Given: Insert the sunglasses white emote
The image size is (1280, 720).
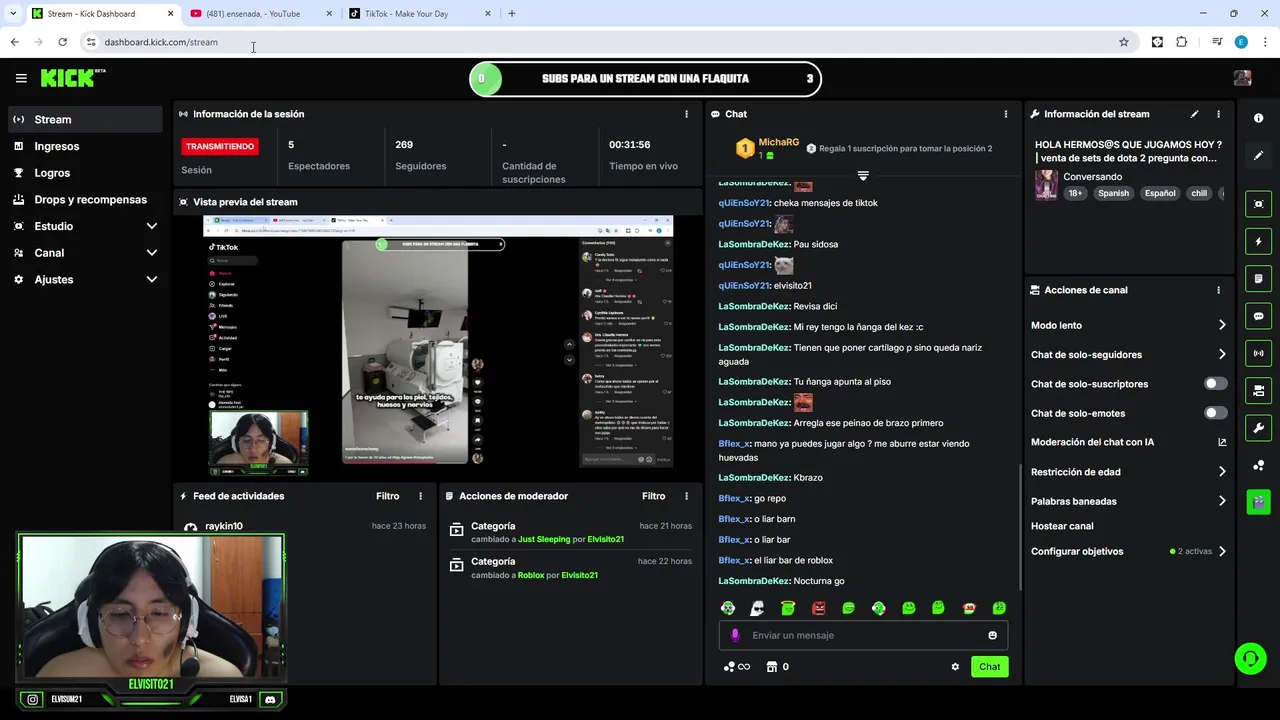Looking at the screenshot, I should point(758,608).
